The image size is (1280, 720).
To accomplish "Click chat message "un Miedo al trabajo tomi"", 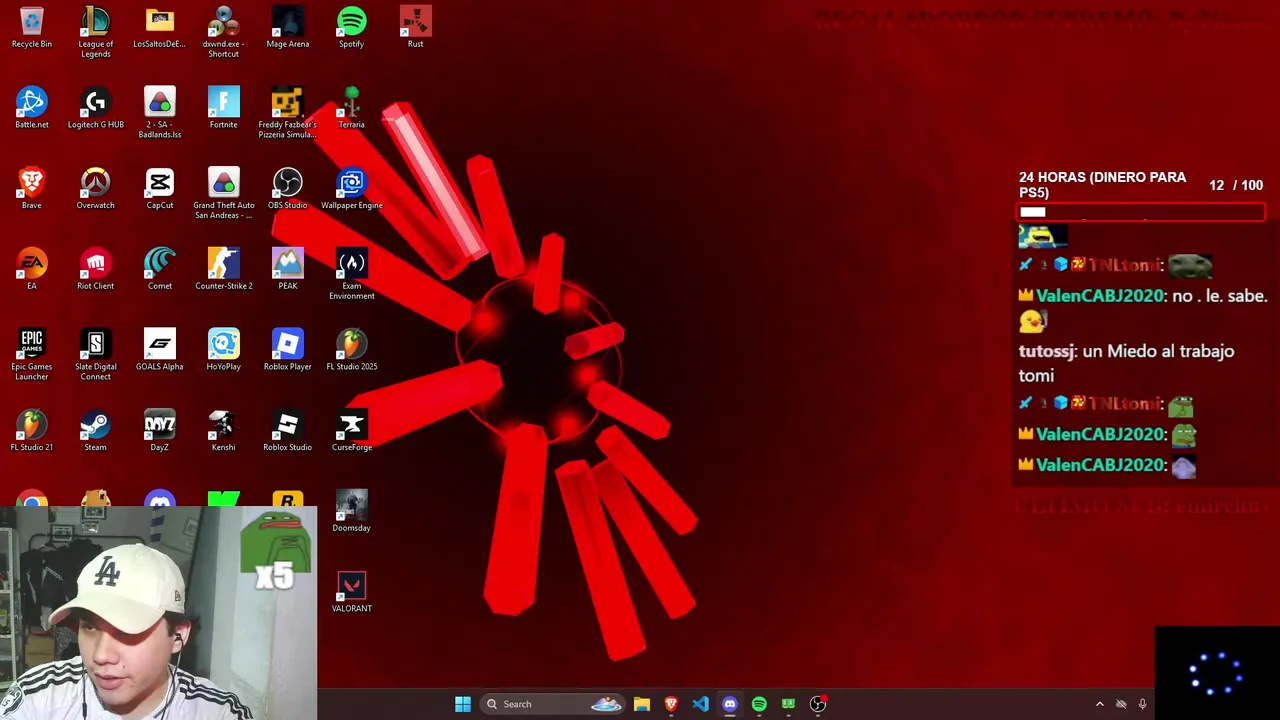I will pyautogui.click(x=1126, y=363).
